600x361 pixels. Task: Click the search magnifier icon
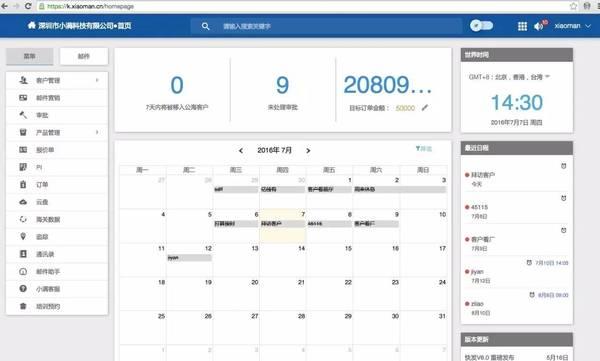[x=205, y=26]
